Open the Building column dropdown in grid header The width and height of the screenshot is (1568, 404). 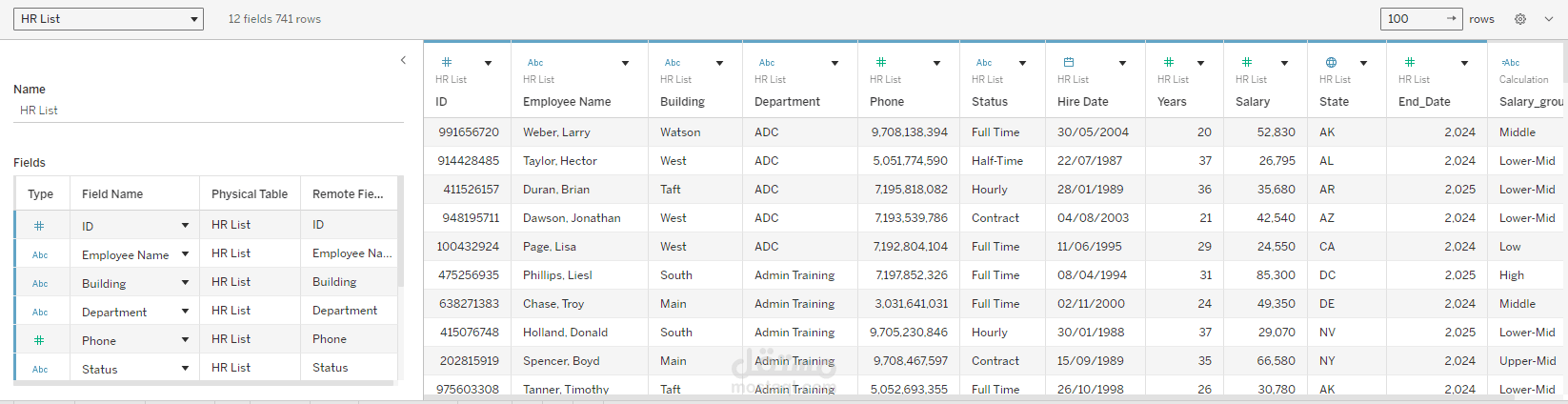point(719,63)
